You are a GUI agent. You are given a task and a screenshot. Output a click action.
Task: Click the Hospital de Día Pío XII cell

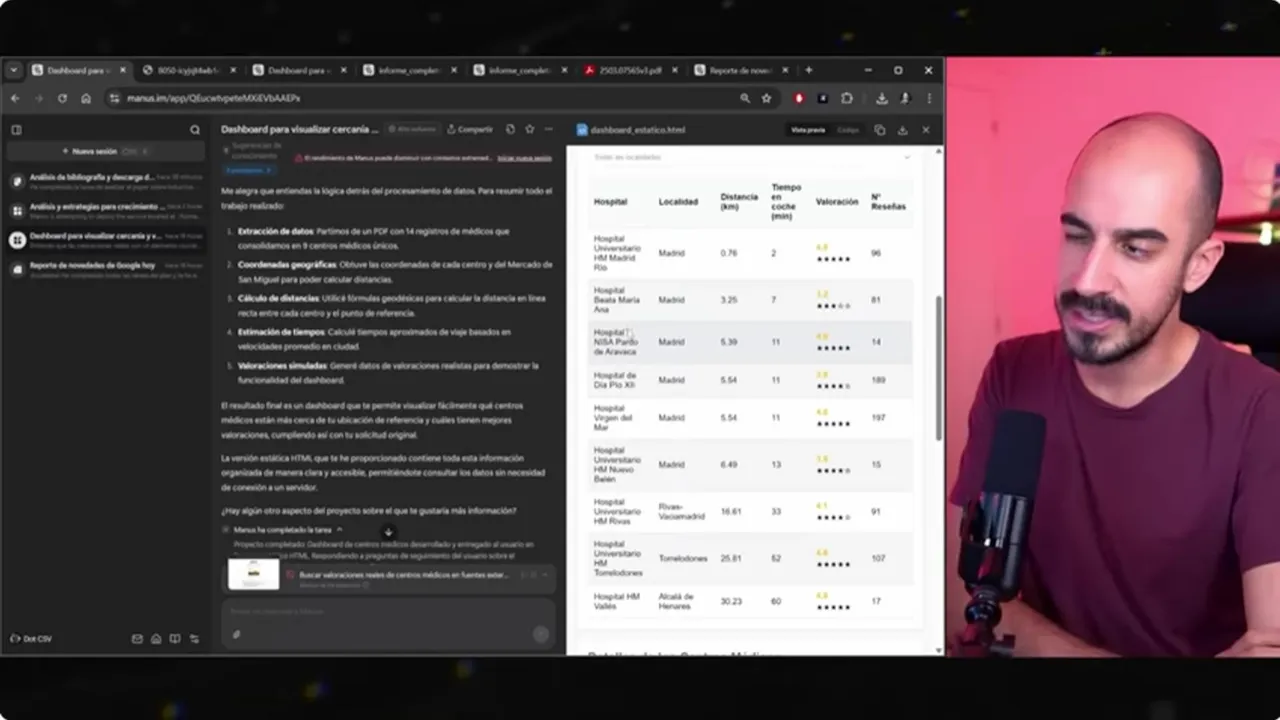click(615, 380)
